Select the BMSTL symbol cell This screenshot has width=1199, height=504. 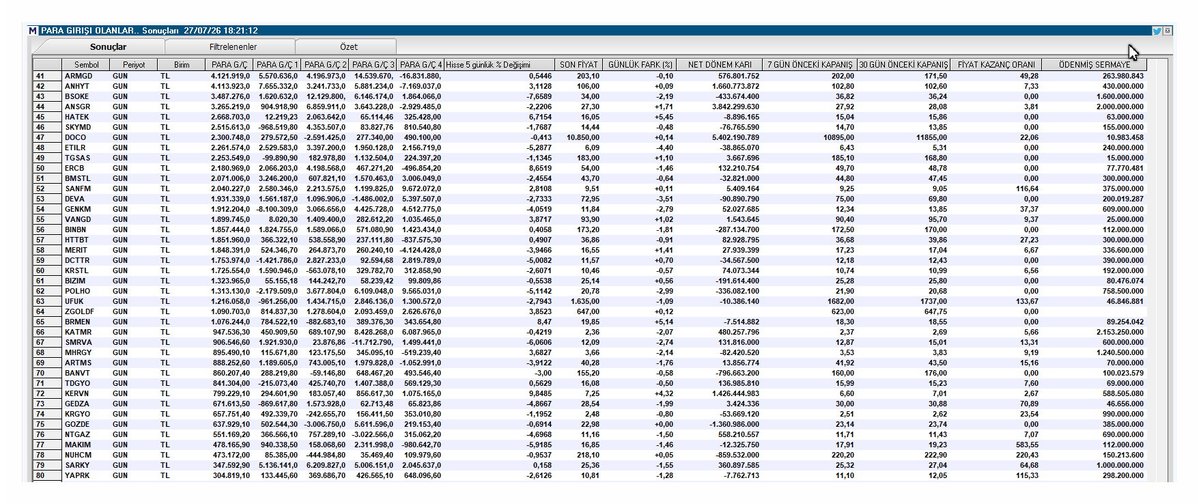click(x=86, y=177)
